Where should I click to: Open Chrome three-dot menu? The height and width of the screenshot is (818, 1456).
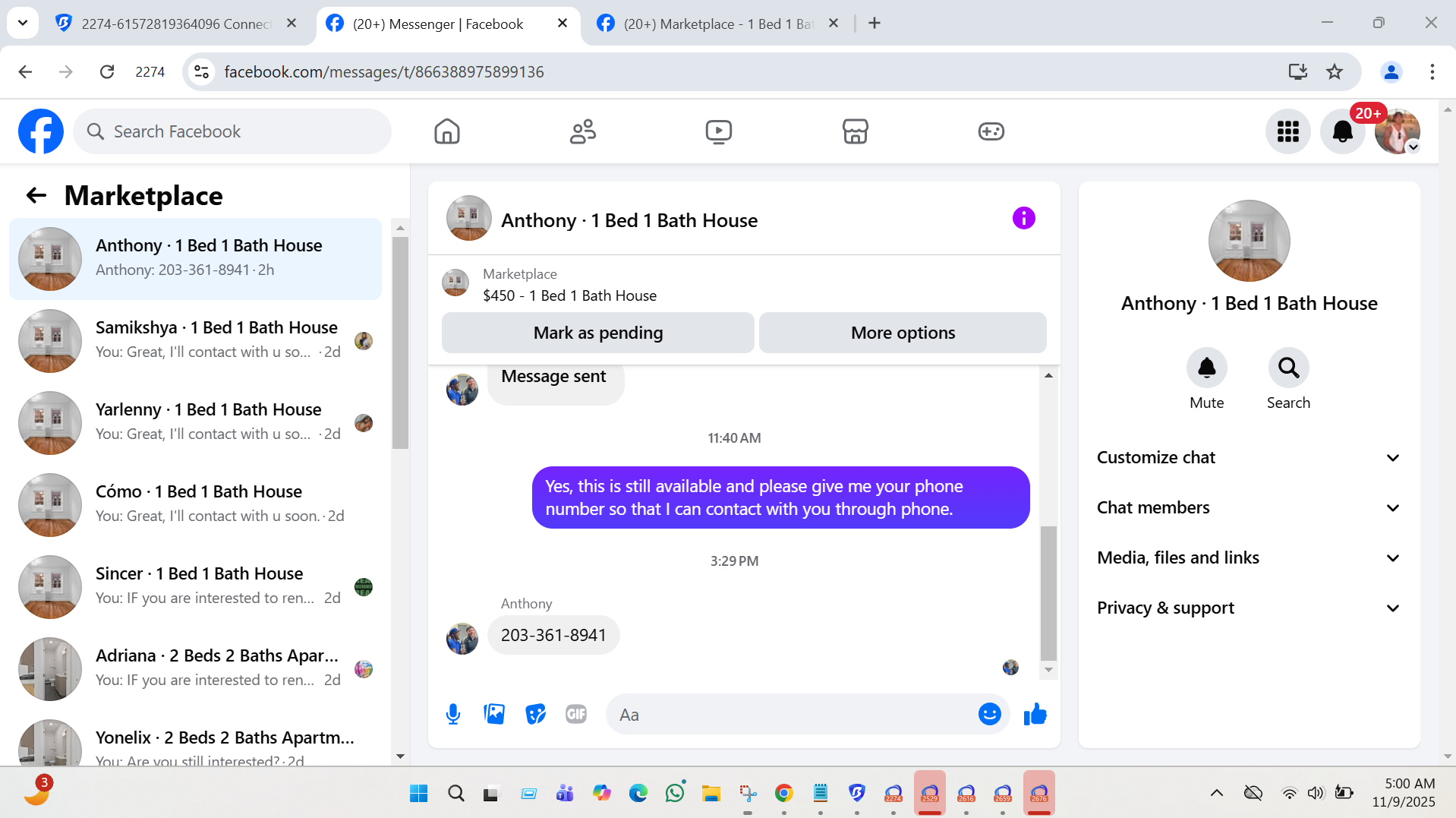pyautogui.click(x=1432, y=71)
